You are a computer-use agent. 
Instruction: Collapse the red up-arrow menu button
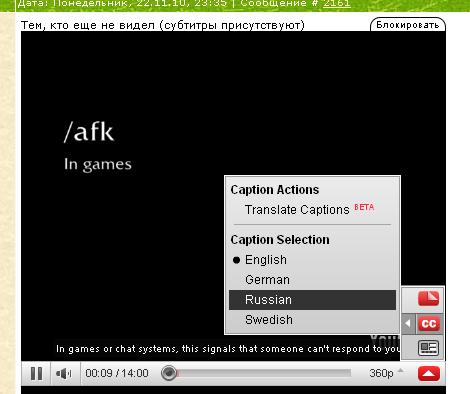coord(429,374)
